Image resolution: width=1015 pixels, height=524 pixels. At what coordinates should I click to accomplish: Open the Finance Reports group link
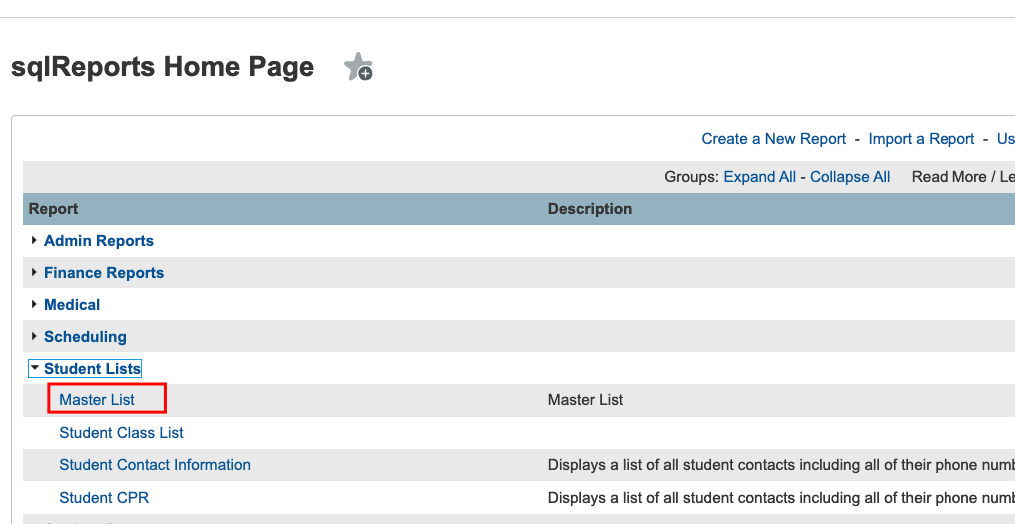(104, 273)
